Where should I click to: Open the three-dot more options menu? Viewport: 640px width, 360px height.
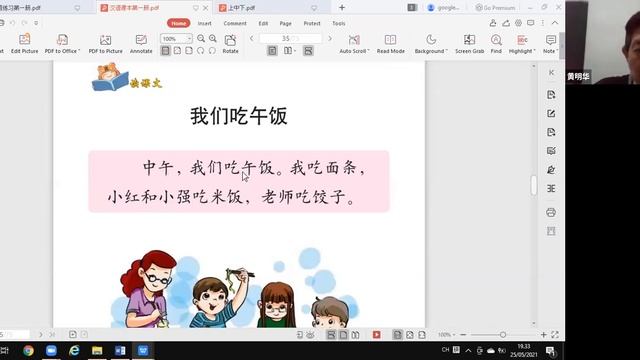pos(542,23)
